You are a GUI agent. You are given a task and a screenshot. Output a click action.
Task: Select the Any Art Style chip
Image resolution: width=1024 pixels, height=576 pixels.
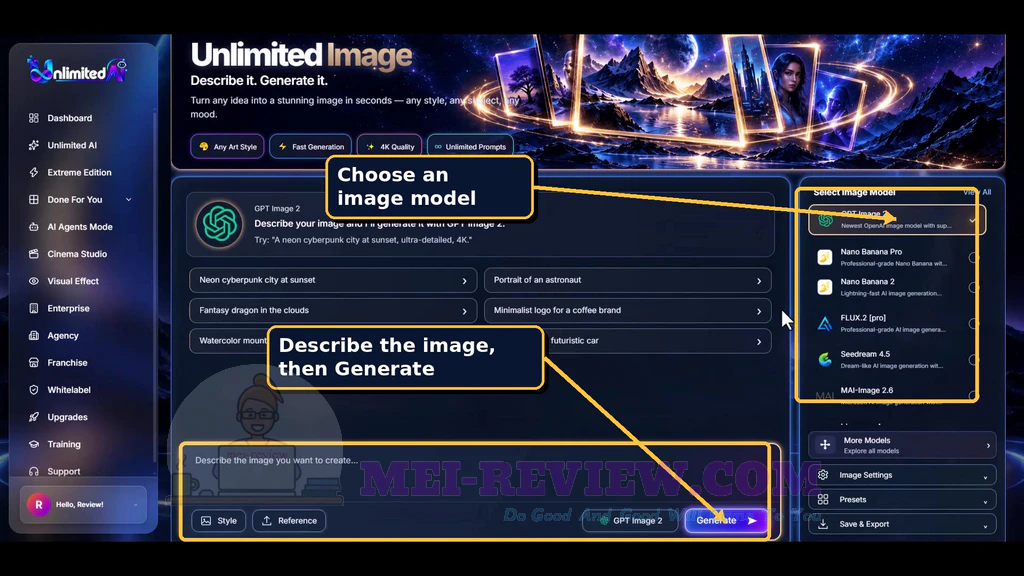pos(227,146)
